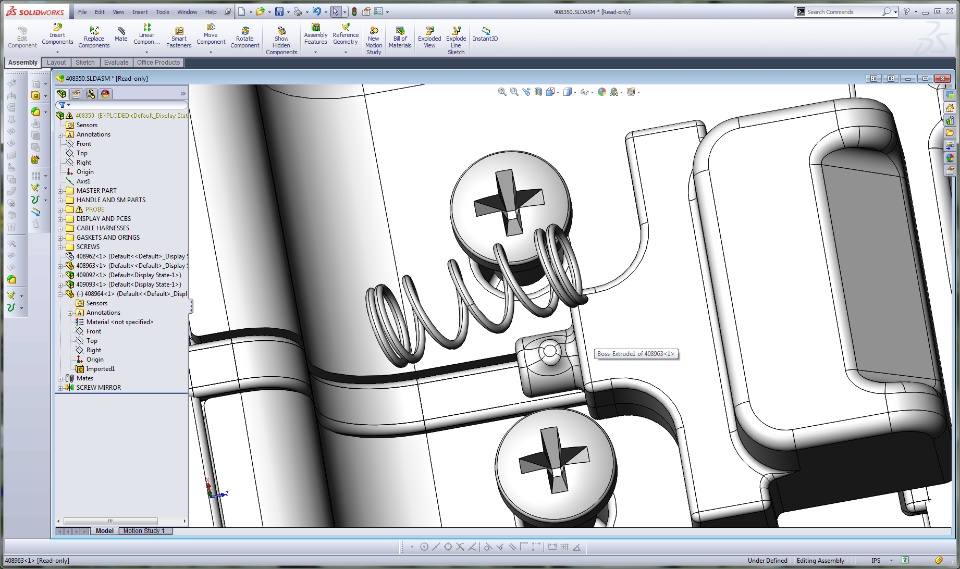Click the Rotate Component tool

pyautogui.click(x=245, y=35)
